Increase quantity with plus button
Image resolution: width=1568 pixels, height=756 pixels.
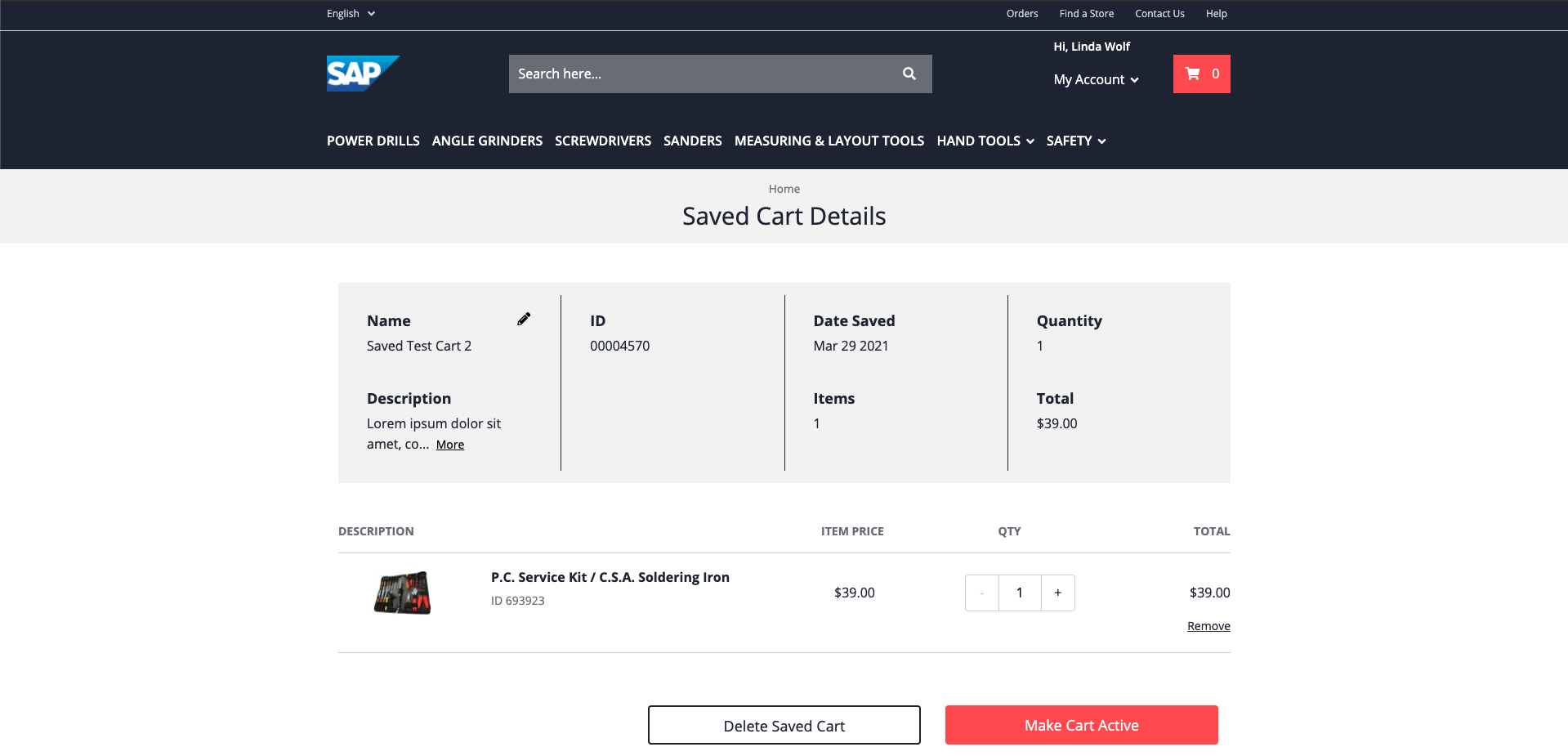[x=1057, y=593]
